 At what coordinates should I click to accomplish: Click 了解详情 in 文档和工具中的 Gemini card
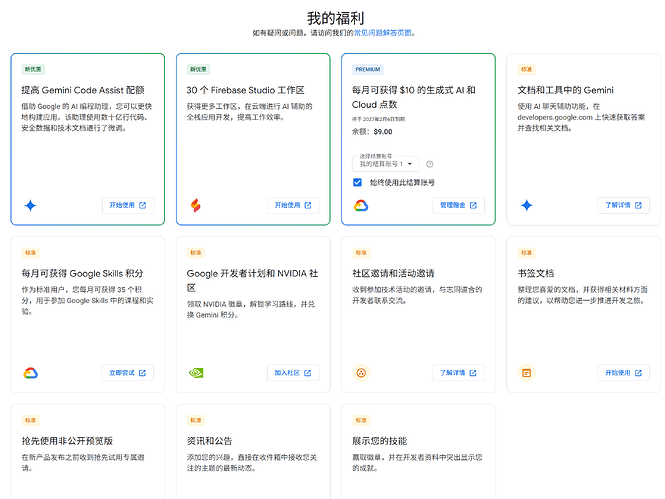(623, 205)
